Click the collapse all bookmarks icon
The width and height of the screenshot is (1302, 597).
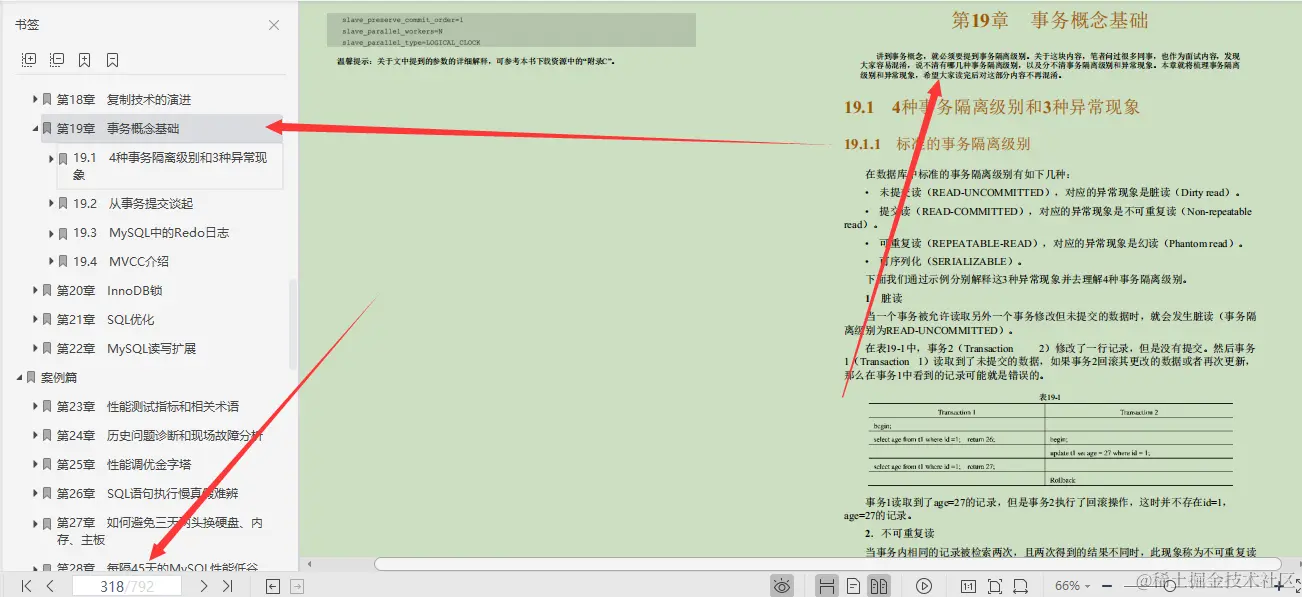click(57, 60)
